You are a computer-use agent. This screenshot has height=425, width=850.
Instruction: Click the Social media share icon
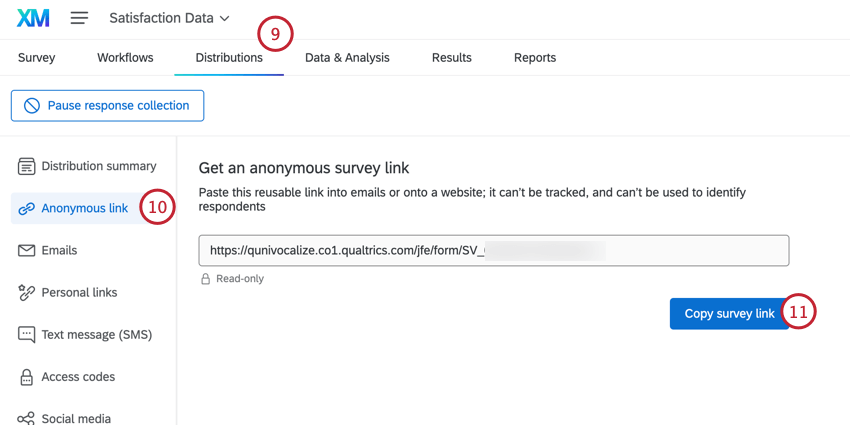coord(27,418)
